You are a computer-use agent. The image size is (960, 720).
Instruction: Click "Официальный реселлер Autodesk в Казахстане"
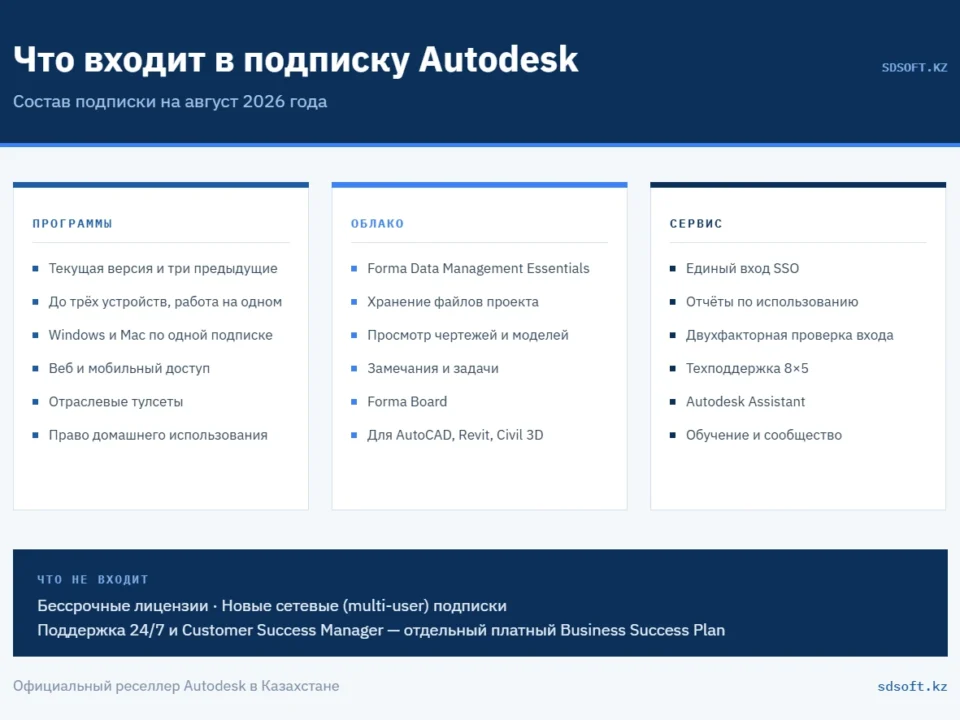176,686
